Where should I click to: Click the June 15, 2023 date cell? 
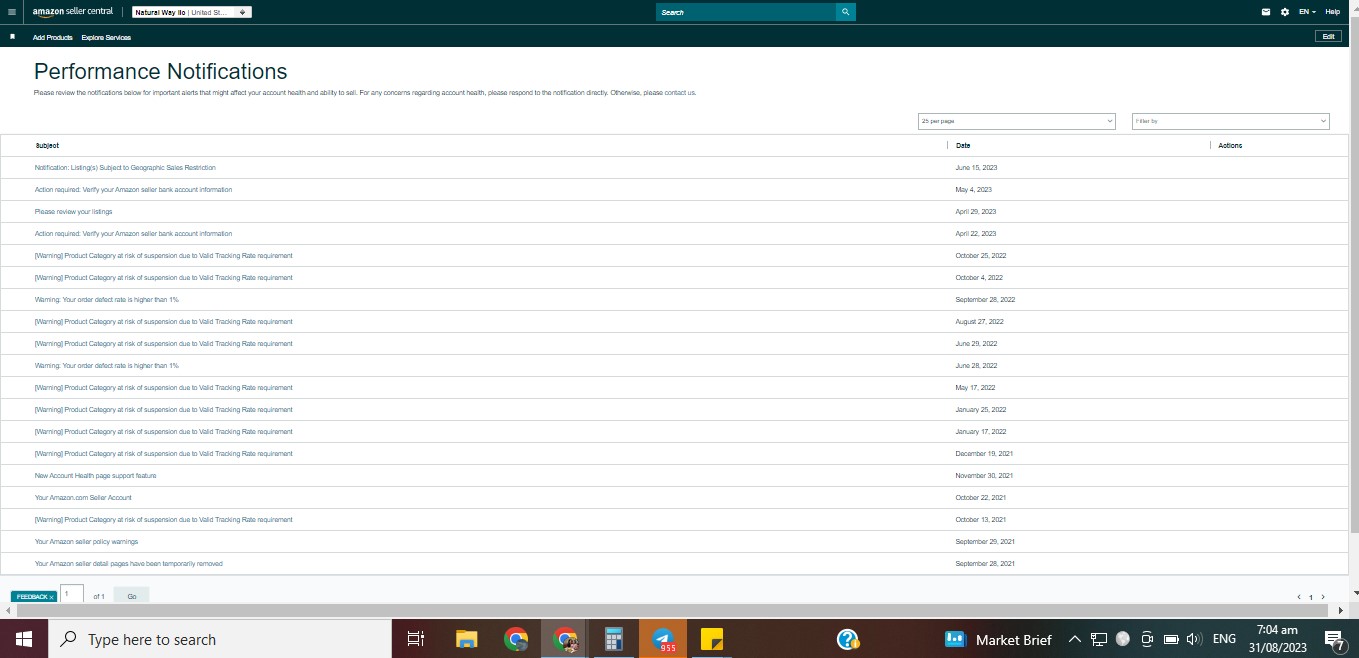click(x=977, y=168)
